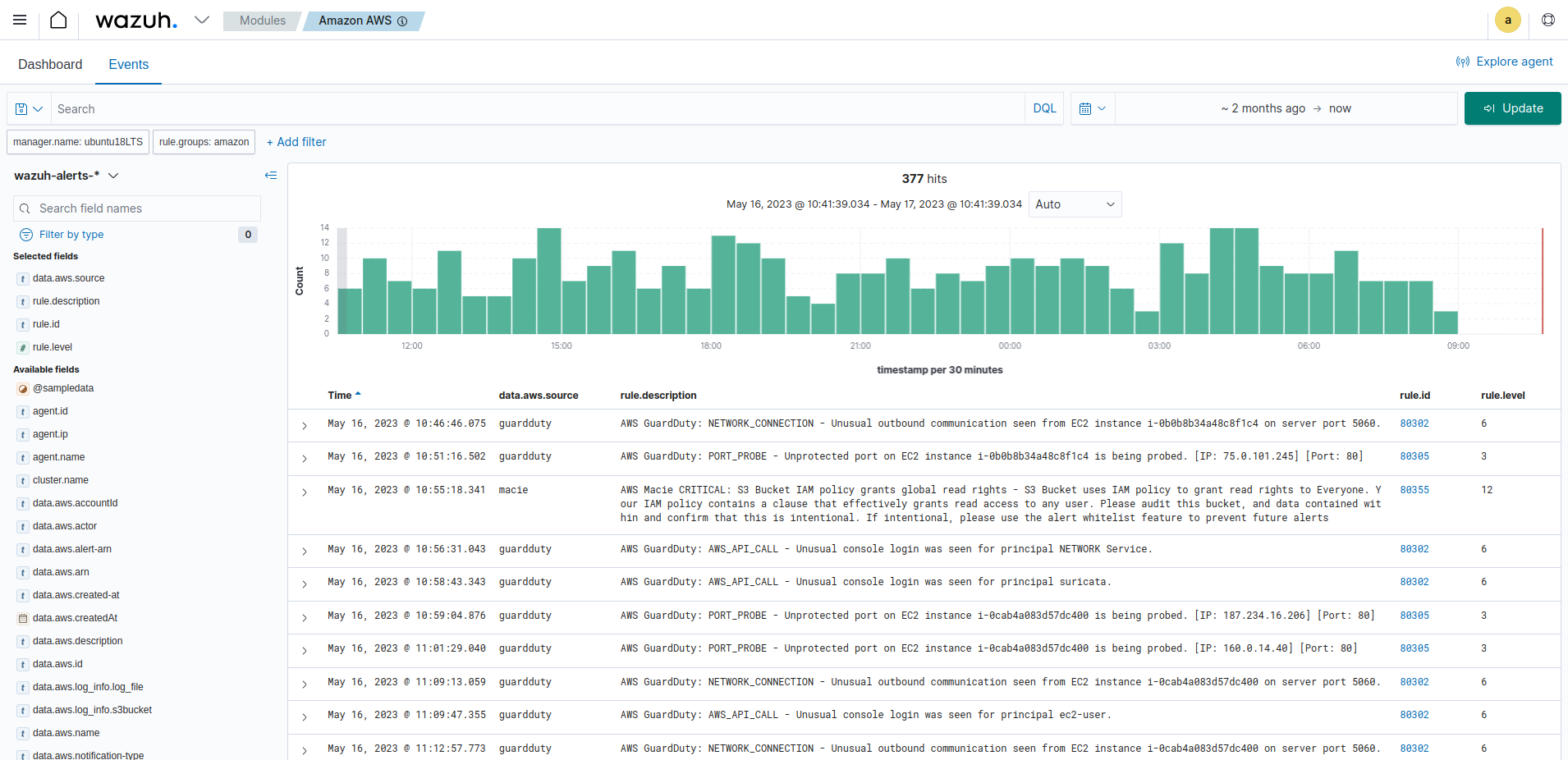Collapse the fields sidebar

(x=271, y=175)
